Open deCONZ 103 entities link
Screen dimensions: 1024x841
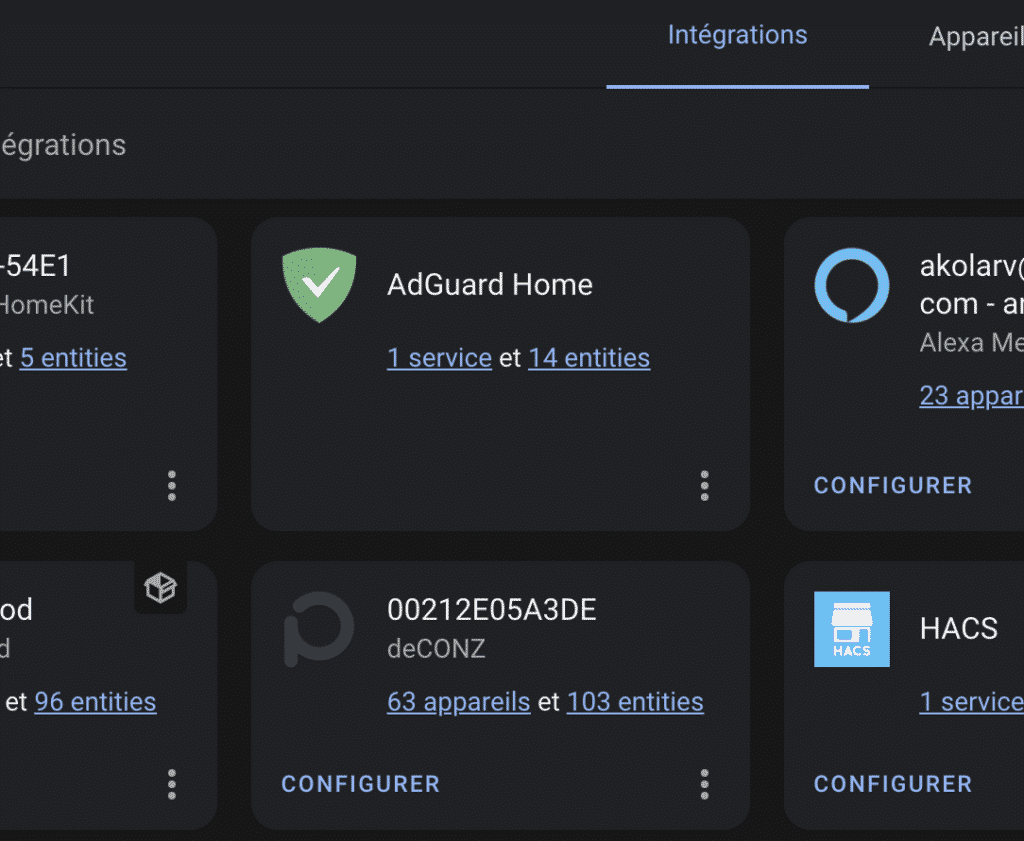tap(635, 702)
